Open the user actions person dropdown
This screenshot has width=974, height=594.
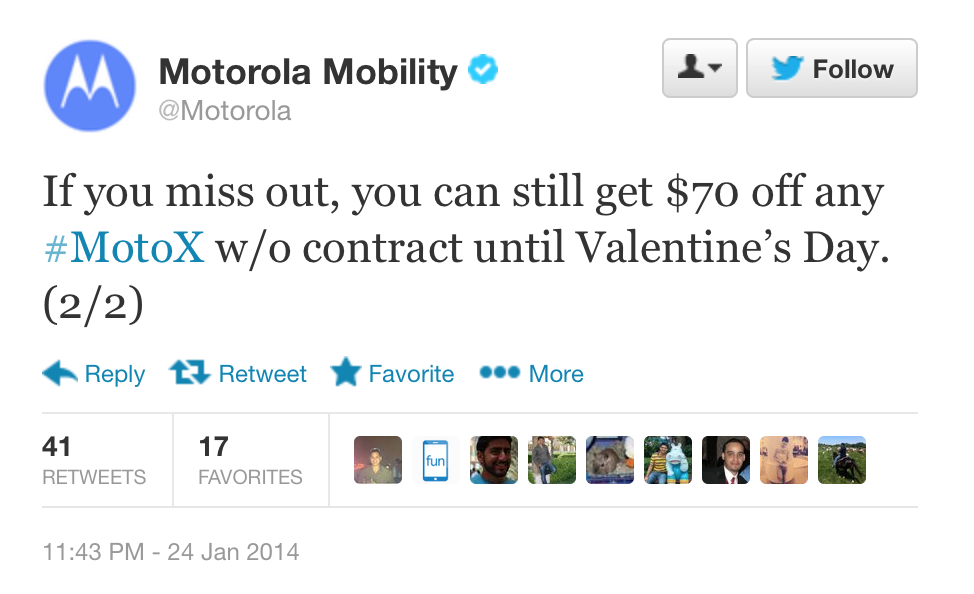tap(699, 68)
